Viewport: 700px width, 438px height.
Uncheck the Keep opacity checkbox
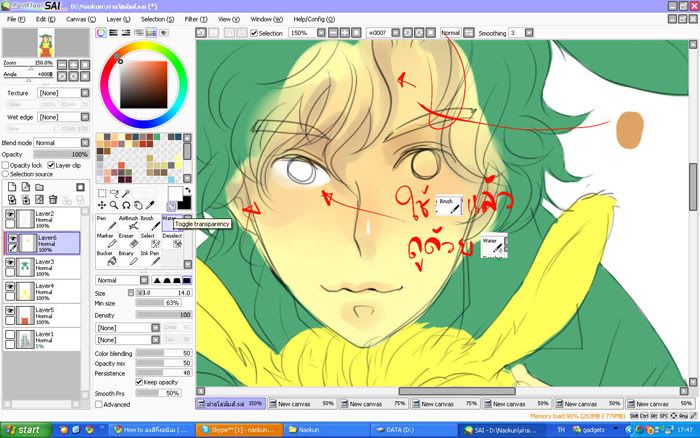tap(139, 382)
